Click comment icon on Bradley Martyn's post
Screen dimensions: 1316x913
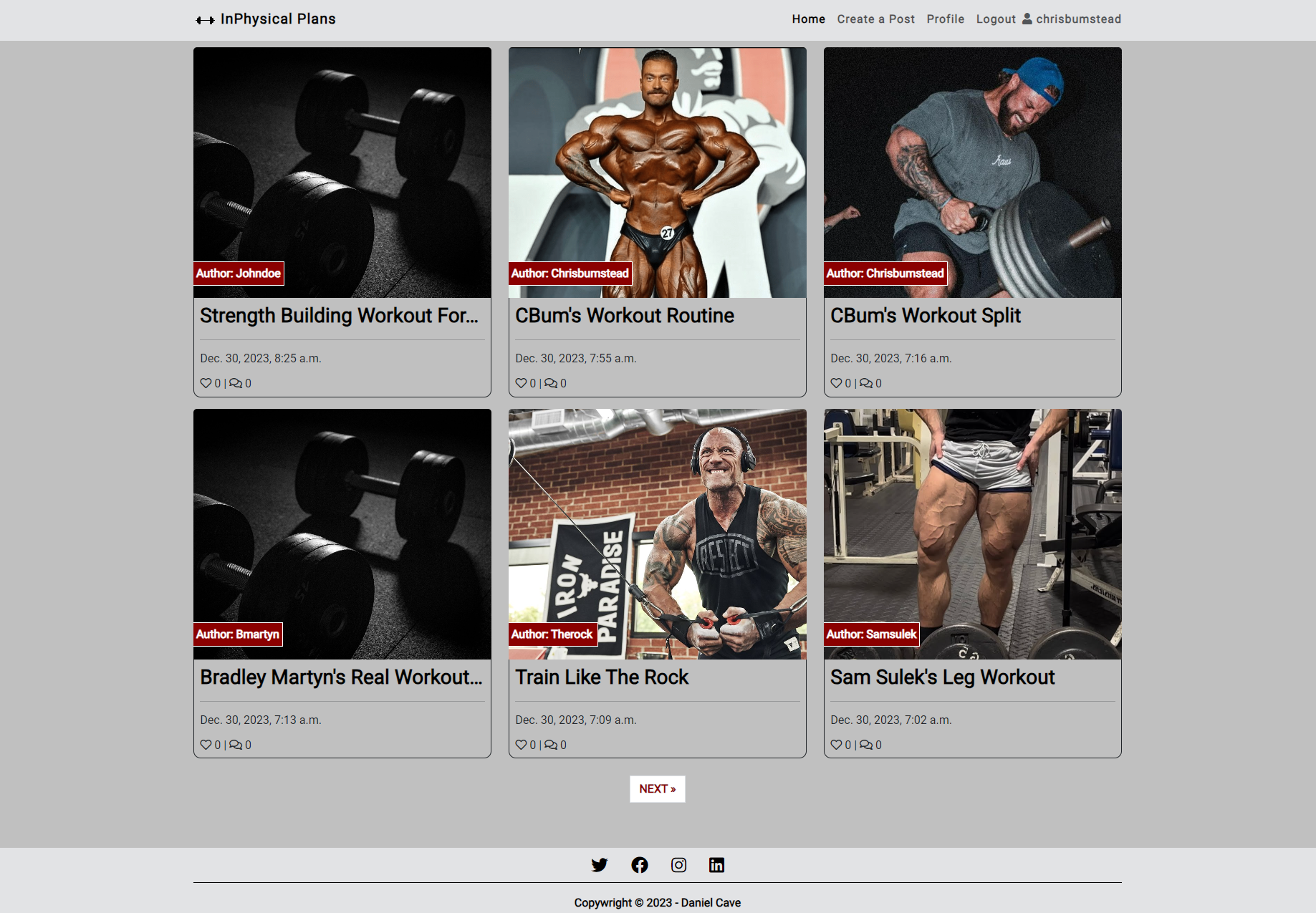pyautogui.click(x=236, y=745)
